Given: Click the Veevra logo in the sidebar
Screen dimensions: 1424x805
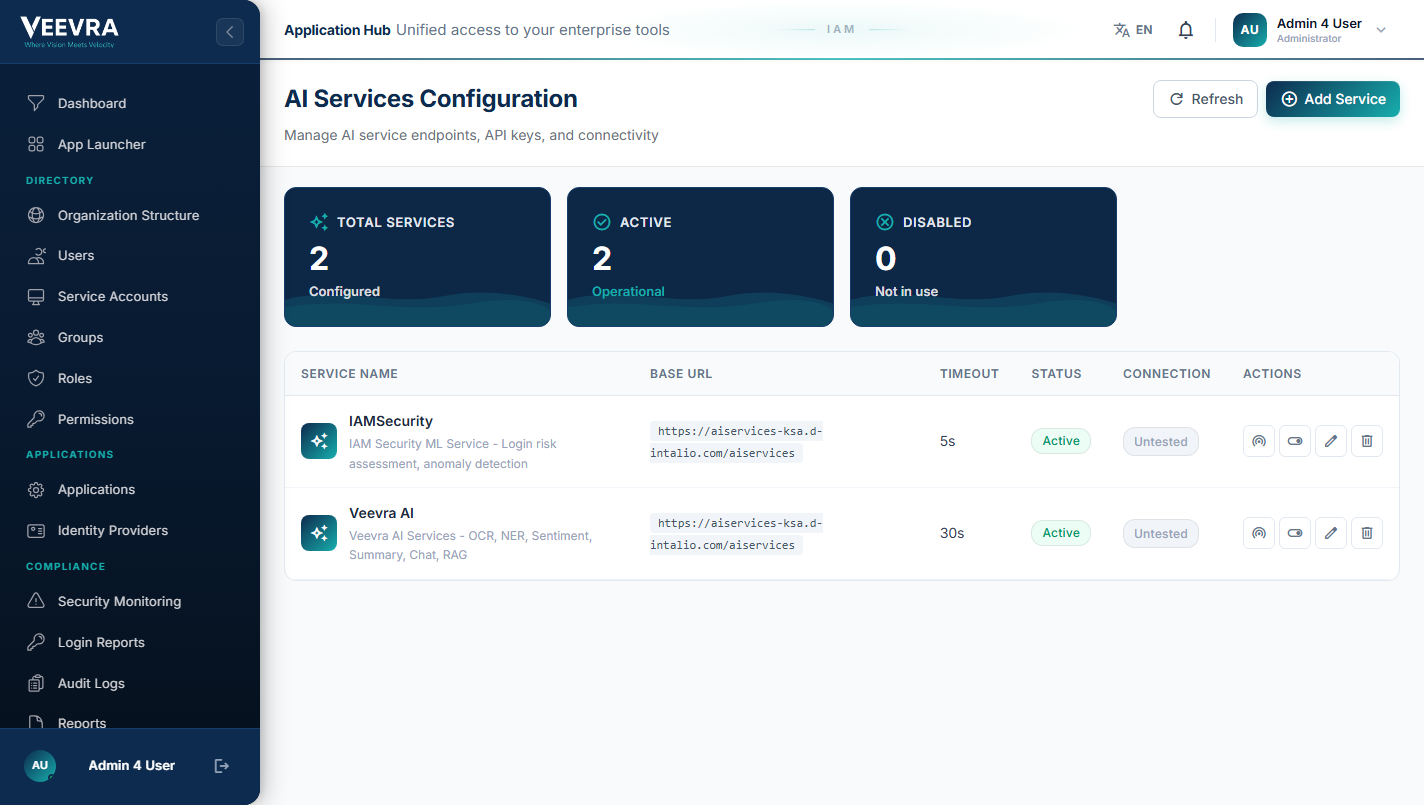Looking at the screenshot, I should click(69, 31).
